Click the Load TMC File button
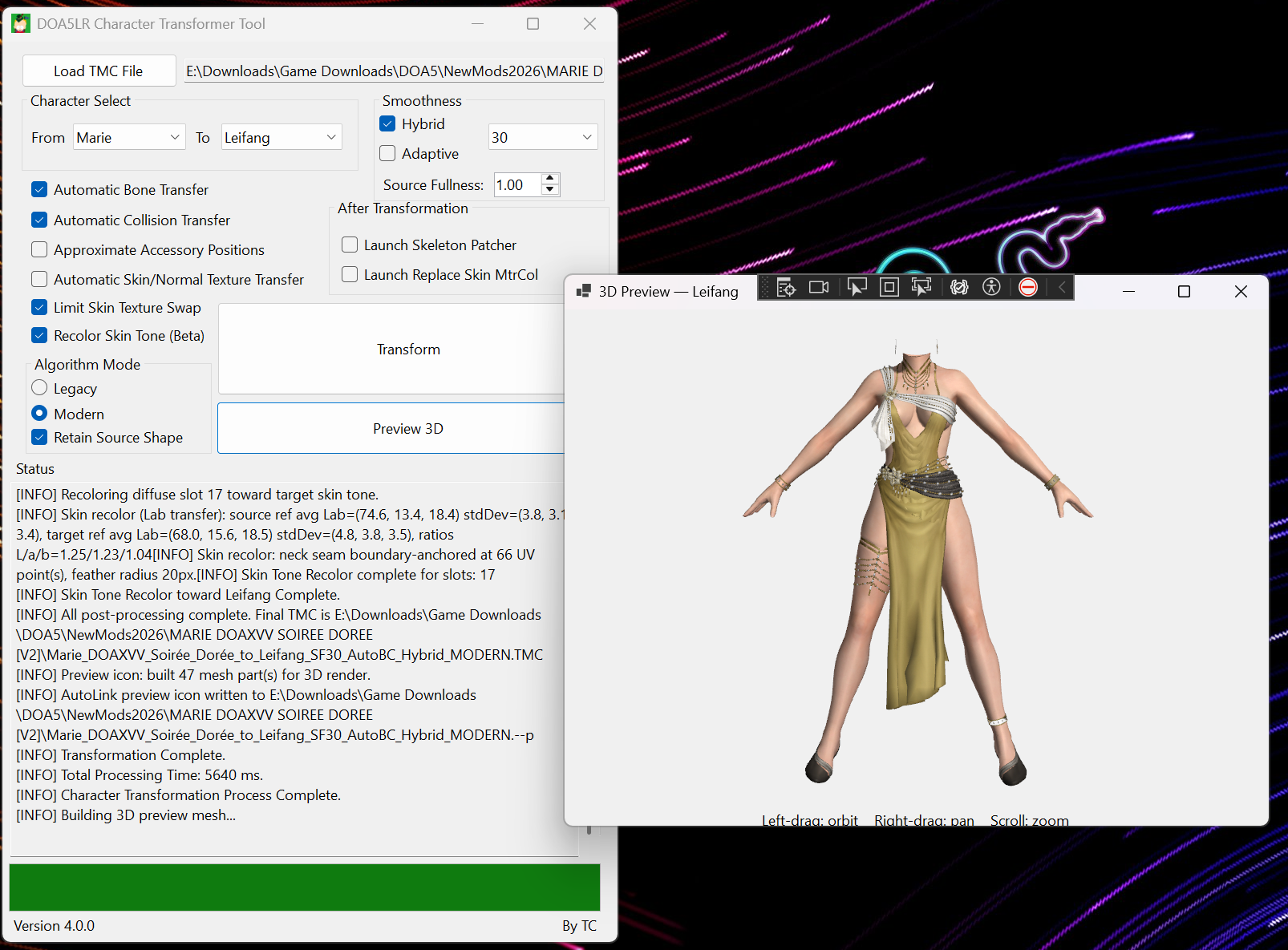 click(x=99, y=71)
